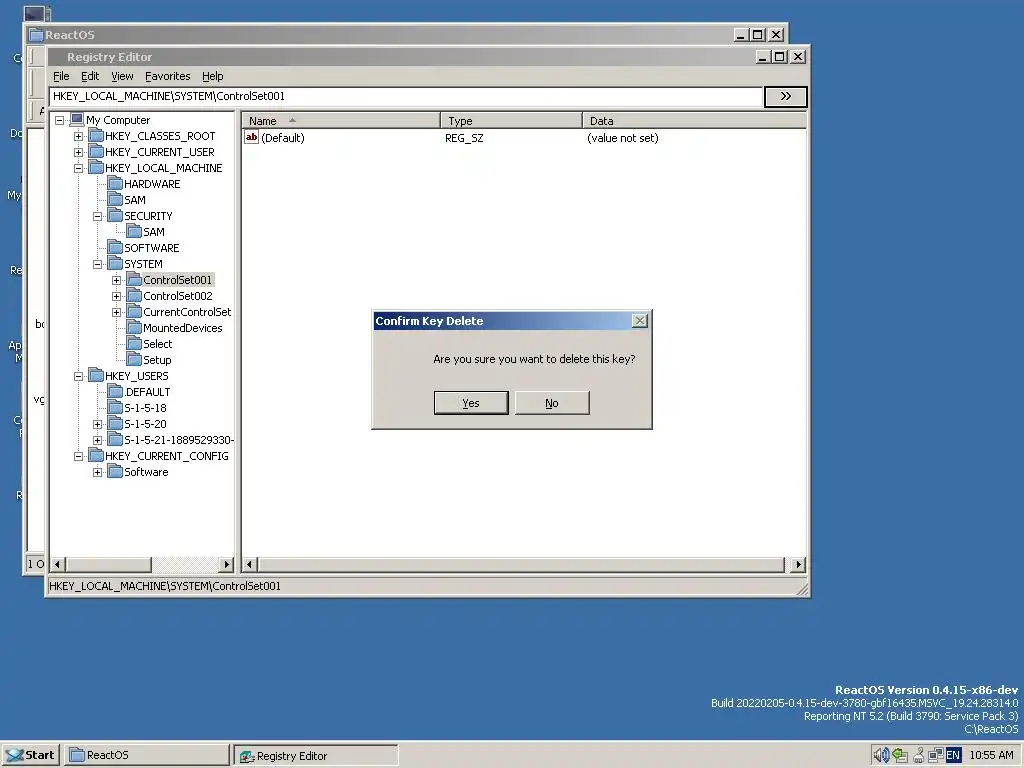Select HKEY_CURRENT_USER folder icon

pyautogui.click(x=96, y=152)
